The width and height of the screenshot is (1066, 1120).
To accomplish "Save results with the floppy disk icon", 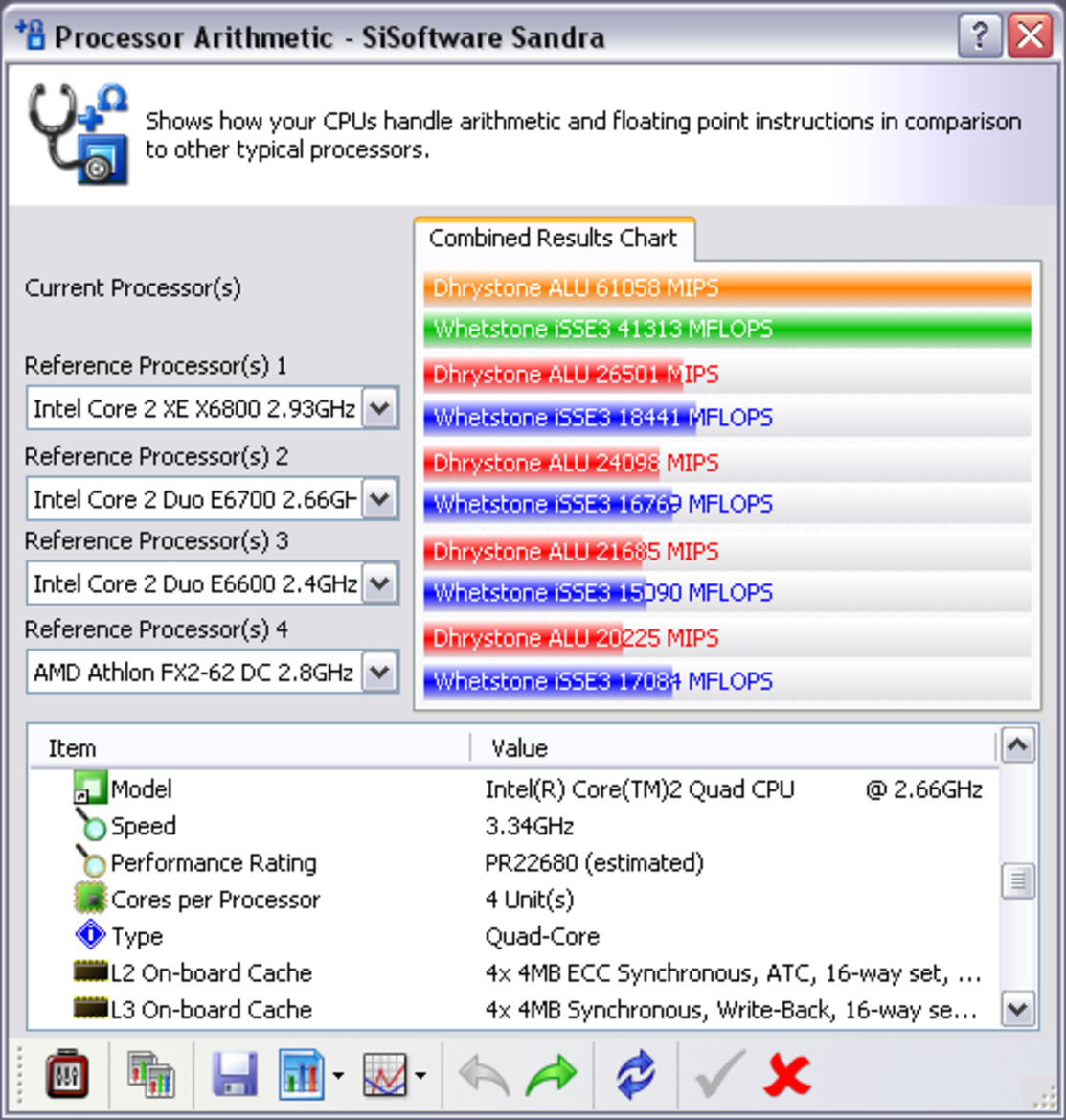I will pyautogui.click(x=235, y=1074).
